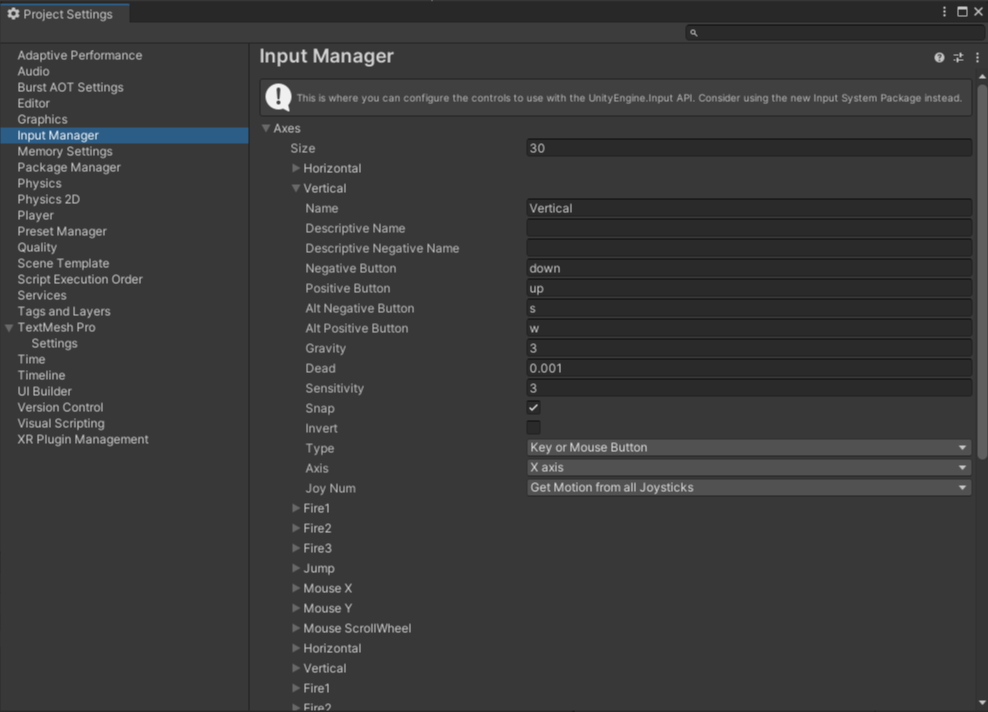Collapse the Axes foldout

[266, 128]
